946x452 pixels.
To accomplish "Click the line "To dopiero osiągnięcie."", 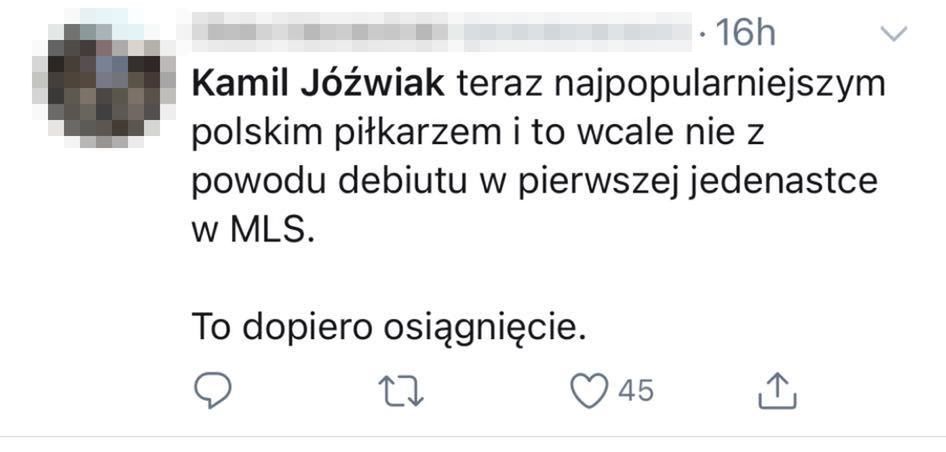I will coord(388,327).
